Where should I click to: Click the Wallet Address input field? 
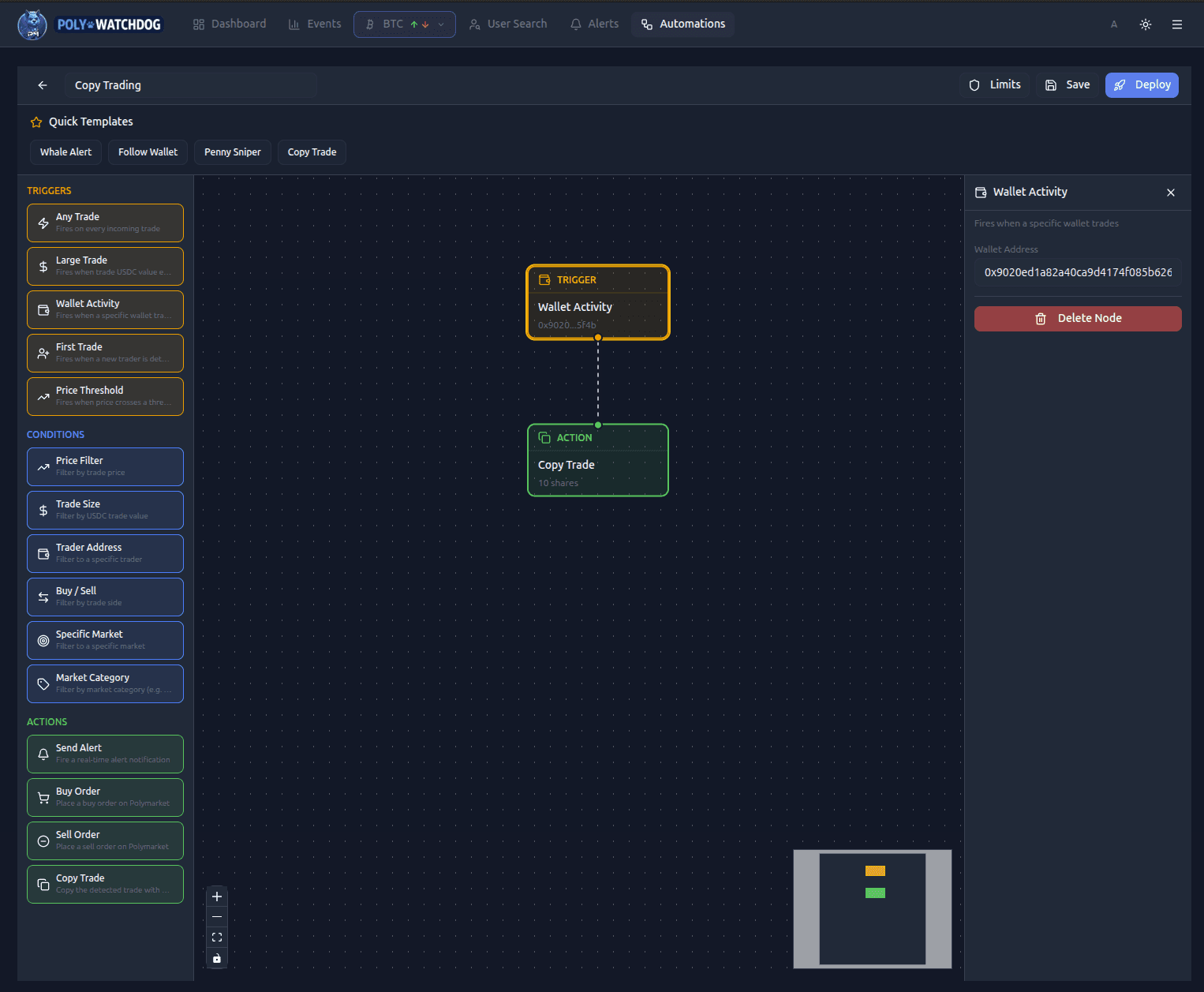[1078, 272]
